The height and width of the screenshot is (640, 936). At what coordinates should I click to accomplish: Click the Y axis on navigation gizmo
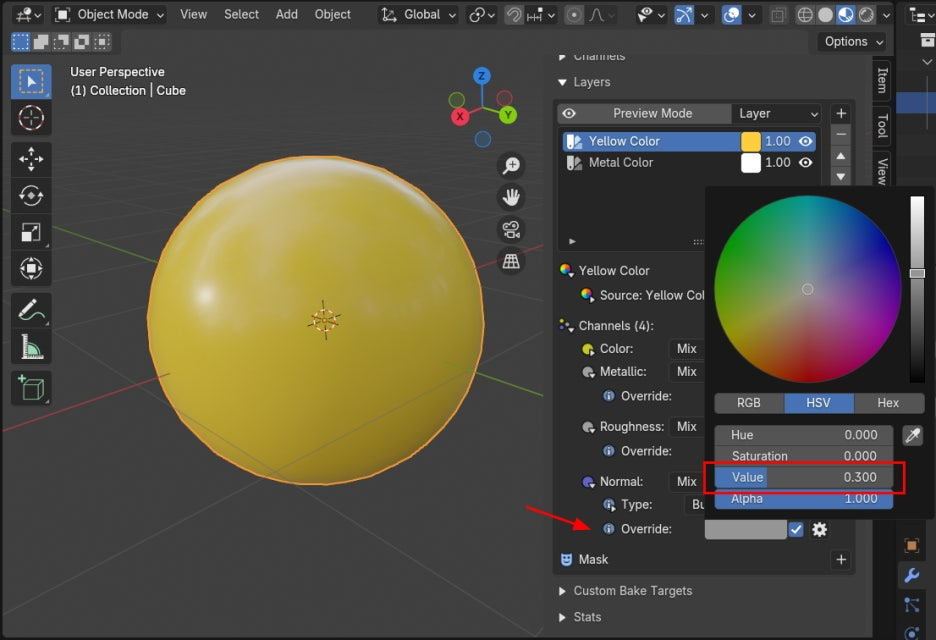coord(508,115)
